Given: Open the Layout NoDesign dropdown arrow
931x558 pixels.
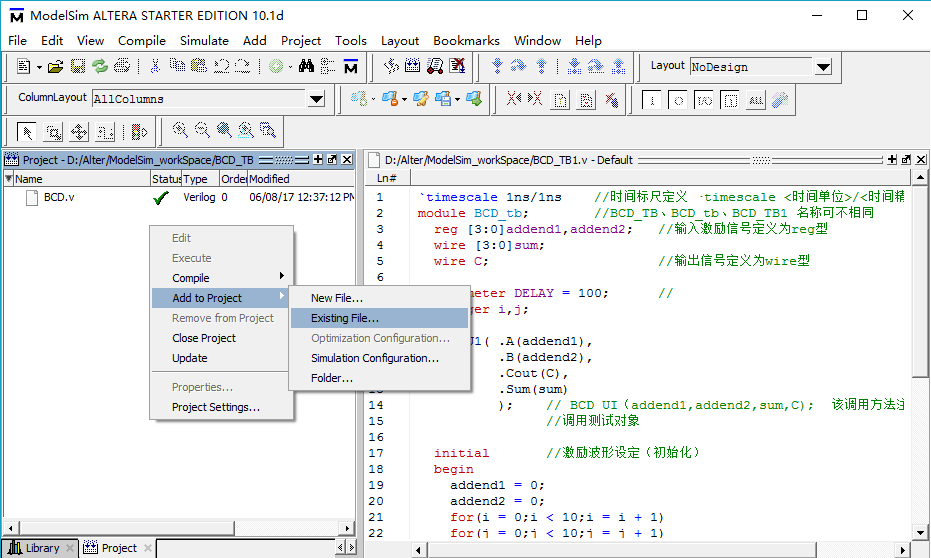Looking at the screenshot, I should [x=823, y=67].
